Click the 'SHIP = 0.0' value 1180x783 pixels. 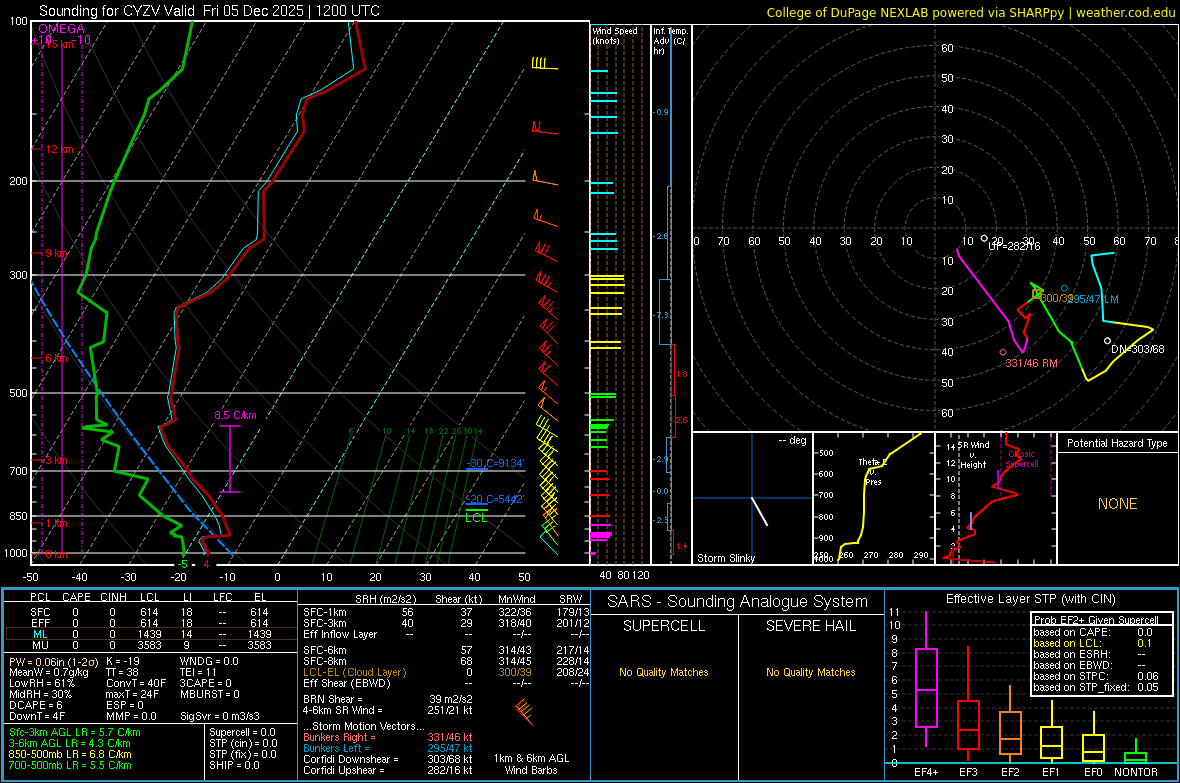pyautogui.click(x=234, y=765)
